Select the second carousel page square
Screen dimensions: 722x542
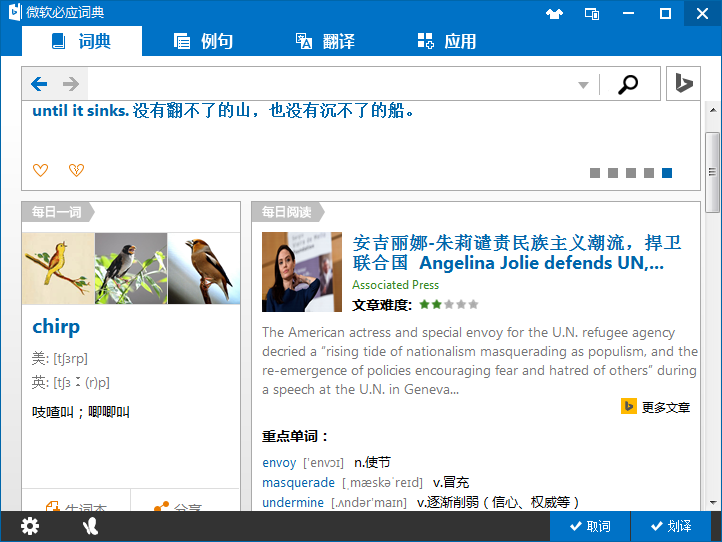coord(613,173)
